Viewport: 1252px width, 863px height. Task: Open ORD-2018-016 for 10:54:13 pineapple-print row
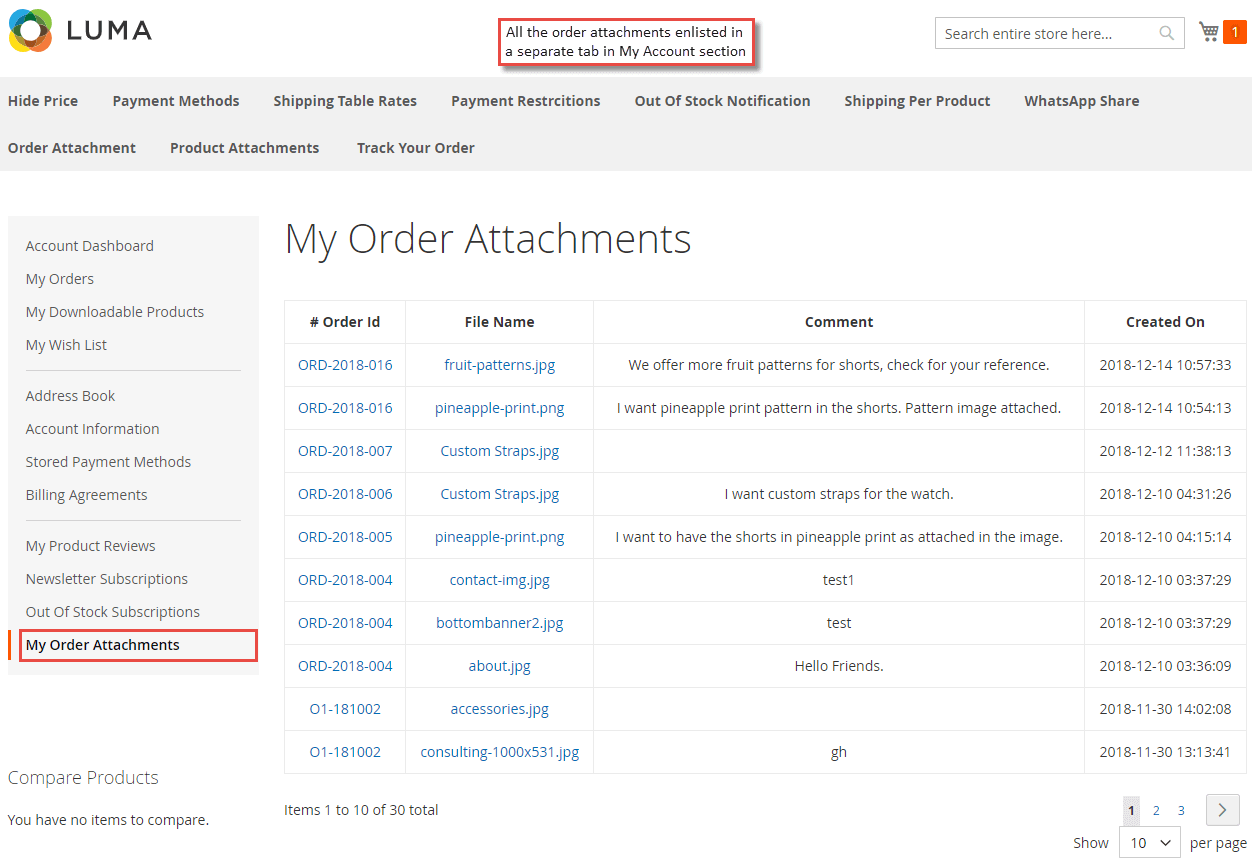click(345, 408)
